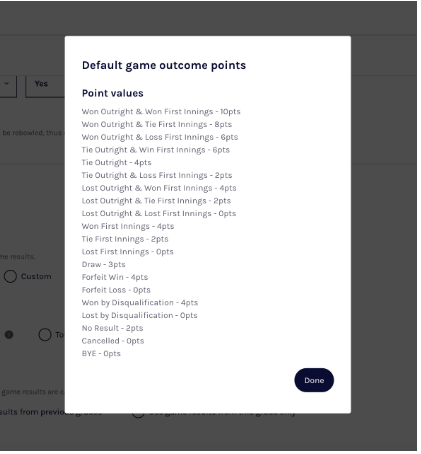
Task: Click the Won First Innings - 4pts line
Action: click(128, 226)
